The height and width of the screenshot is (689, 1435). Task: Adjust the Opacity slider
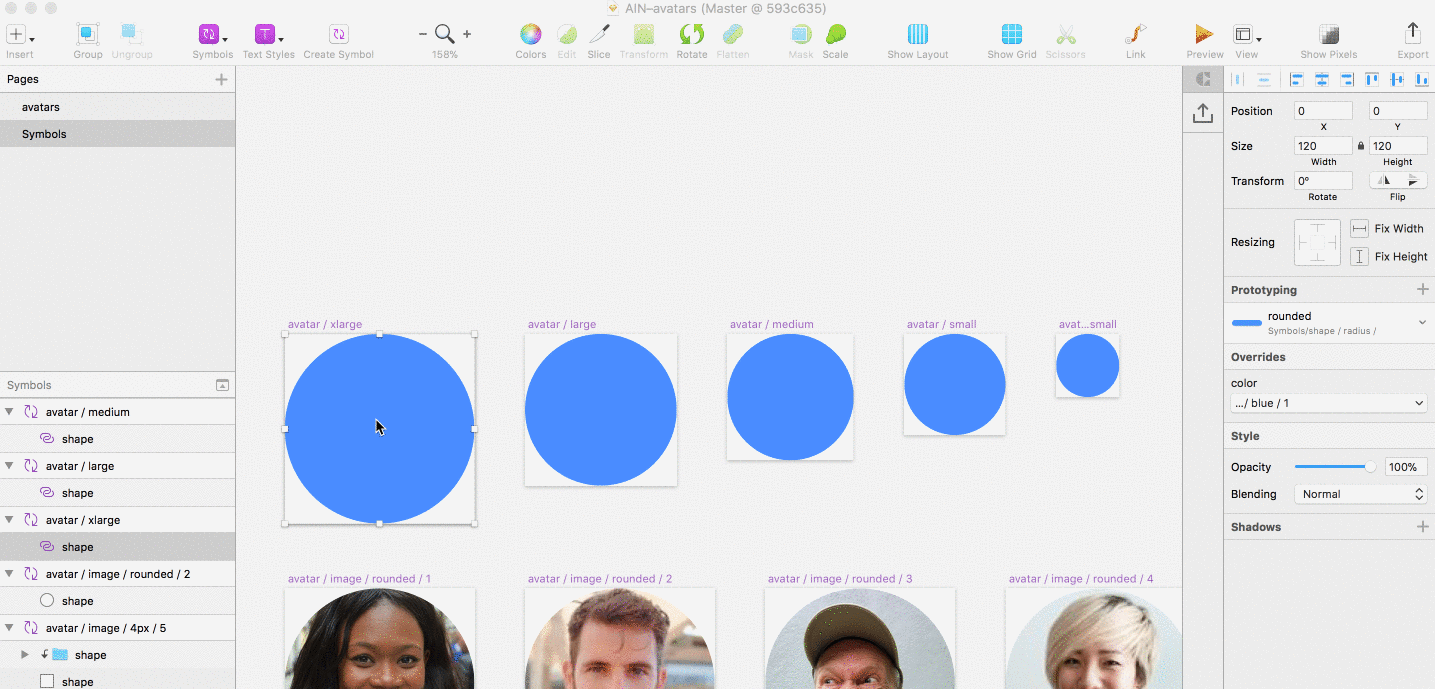1336,467
